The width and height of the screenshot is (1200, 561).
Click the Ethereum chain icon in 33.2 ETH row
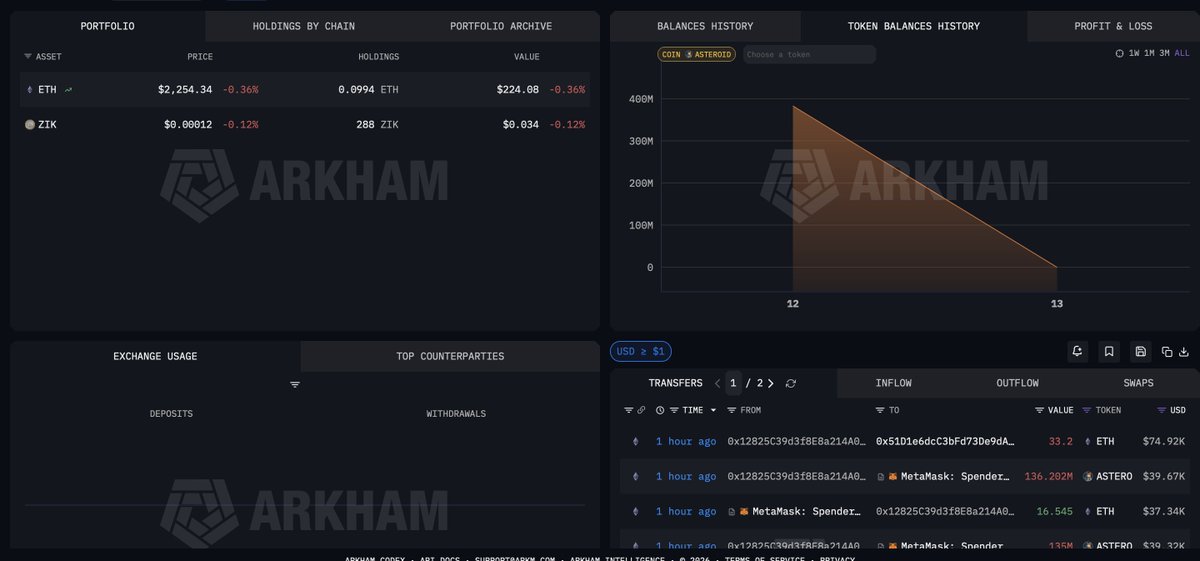[x=634, y=441]
